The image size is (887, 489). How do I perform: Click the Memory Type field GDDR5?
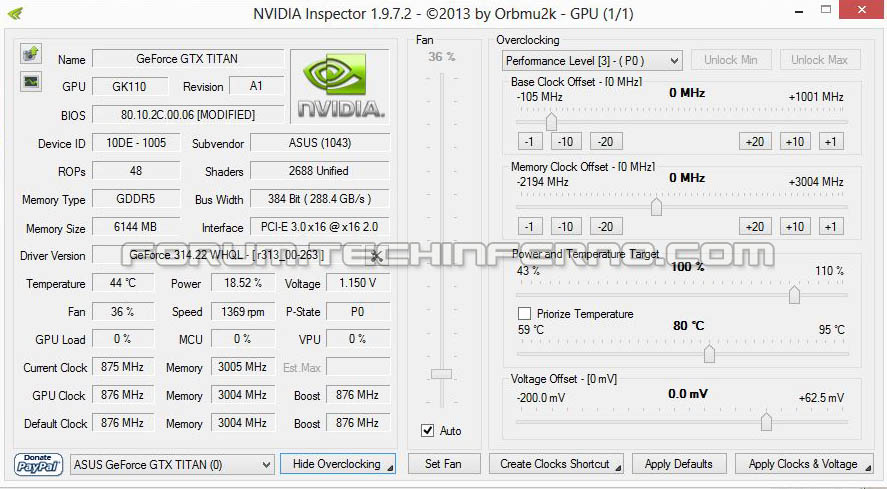(136, 199)
